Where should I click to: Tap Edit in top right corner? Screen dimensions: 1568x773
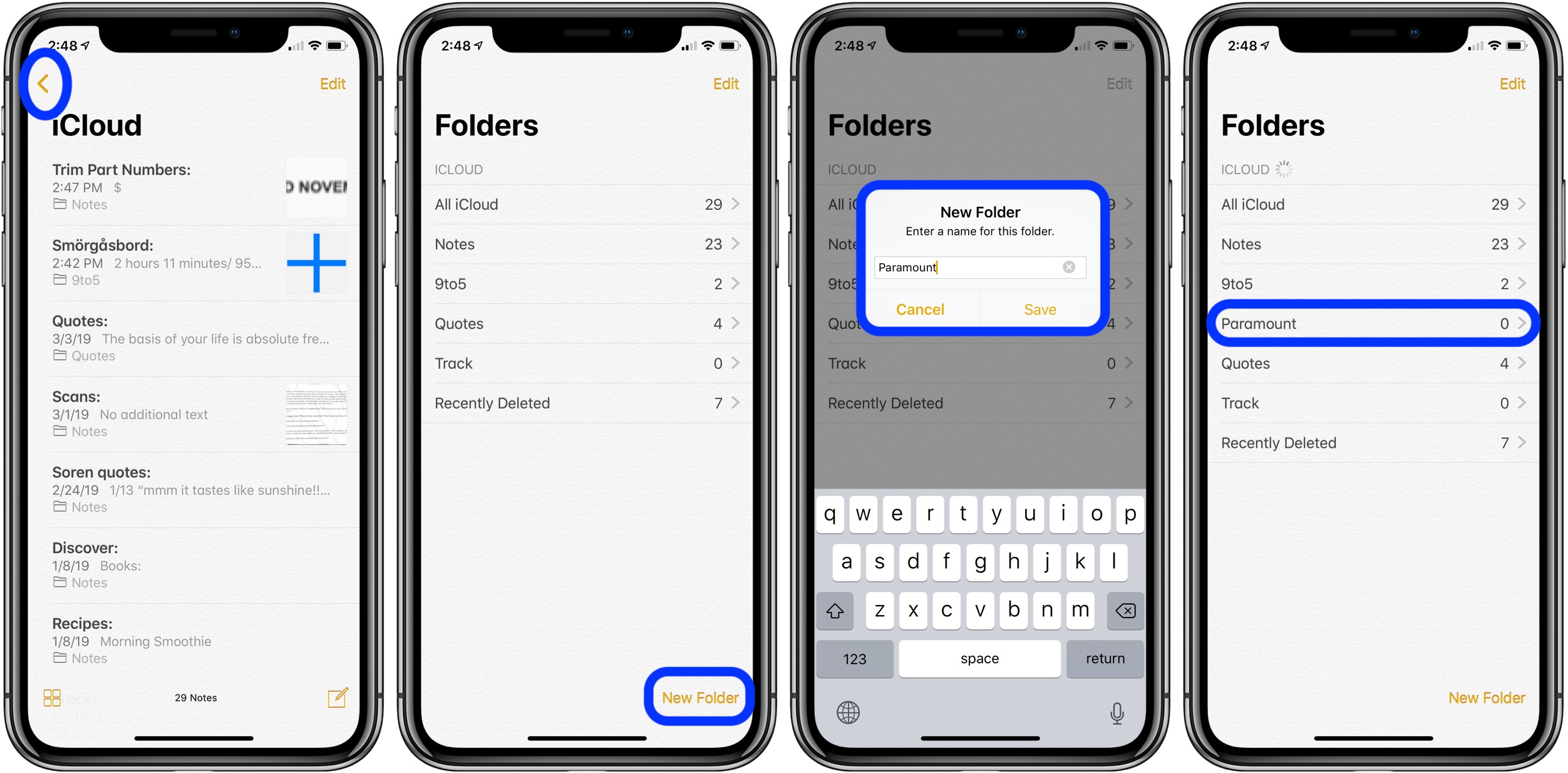coord(333,84)
